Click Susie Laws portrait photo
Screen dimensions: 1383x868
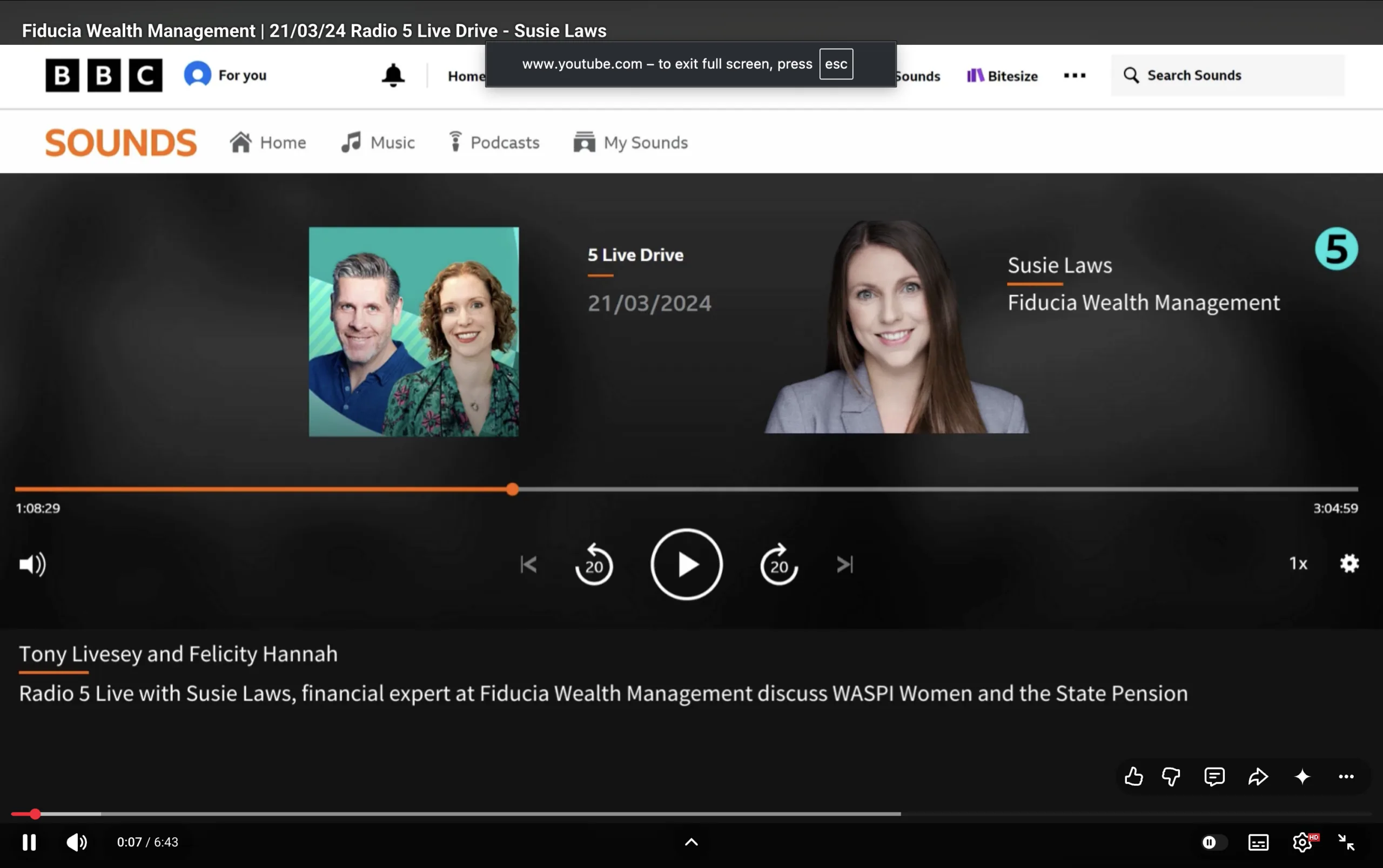[896, 327]
